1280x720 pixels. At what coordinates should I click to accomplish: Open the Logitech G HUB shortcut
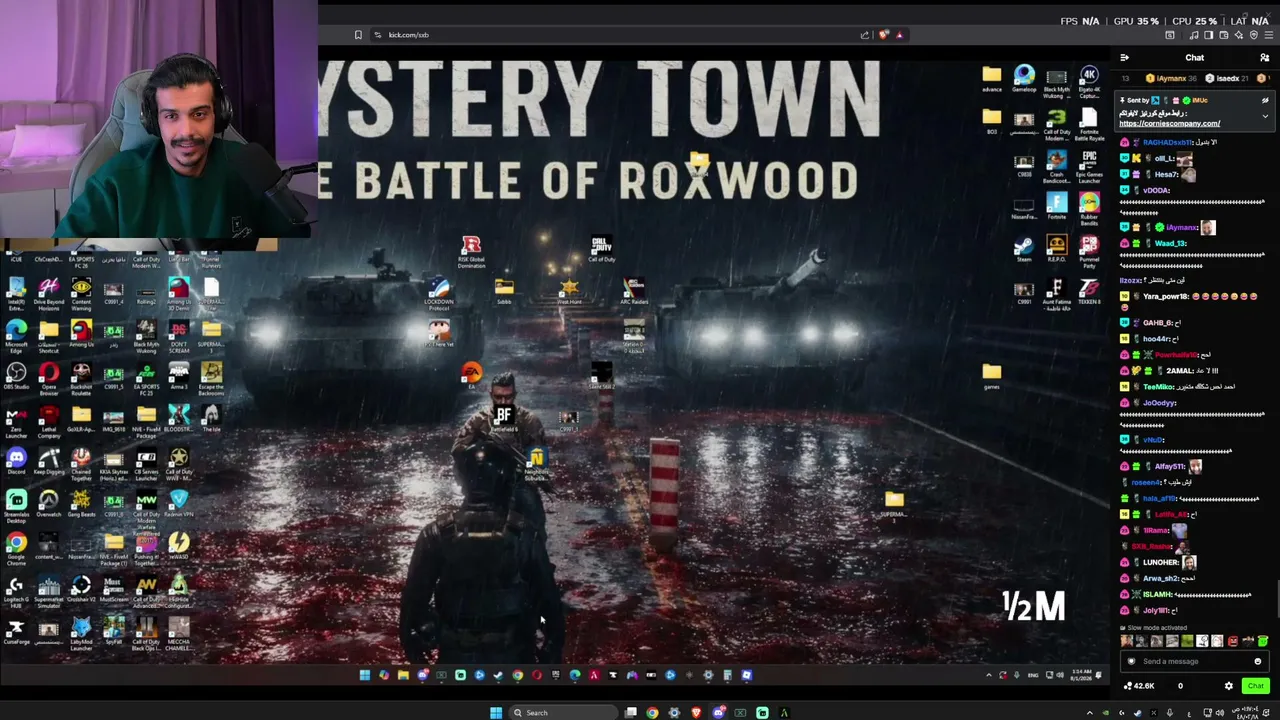pyautogui.click(x=16, y=589)
